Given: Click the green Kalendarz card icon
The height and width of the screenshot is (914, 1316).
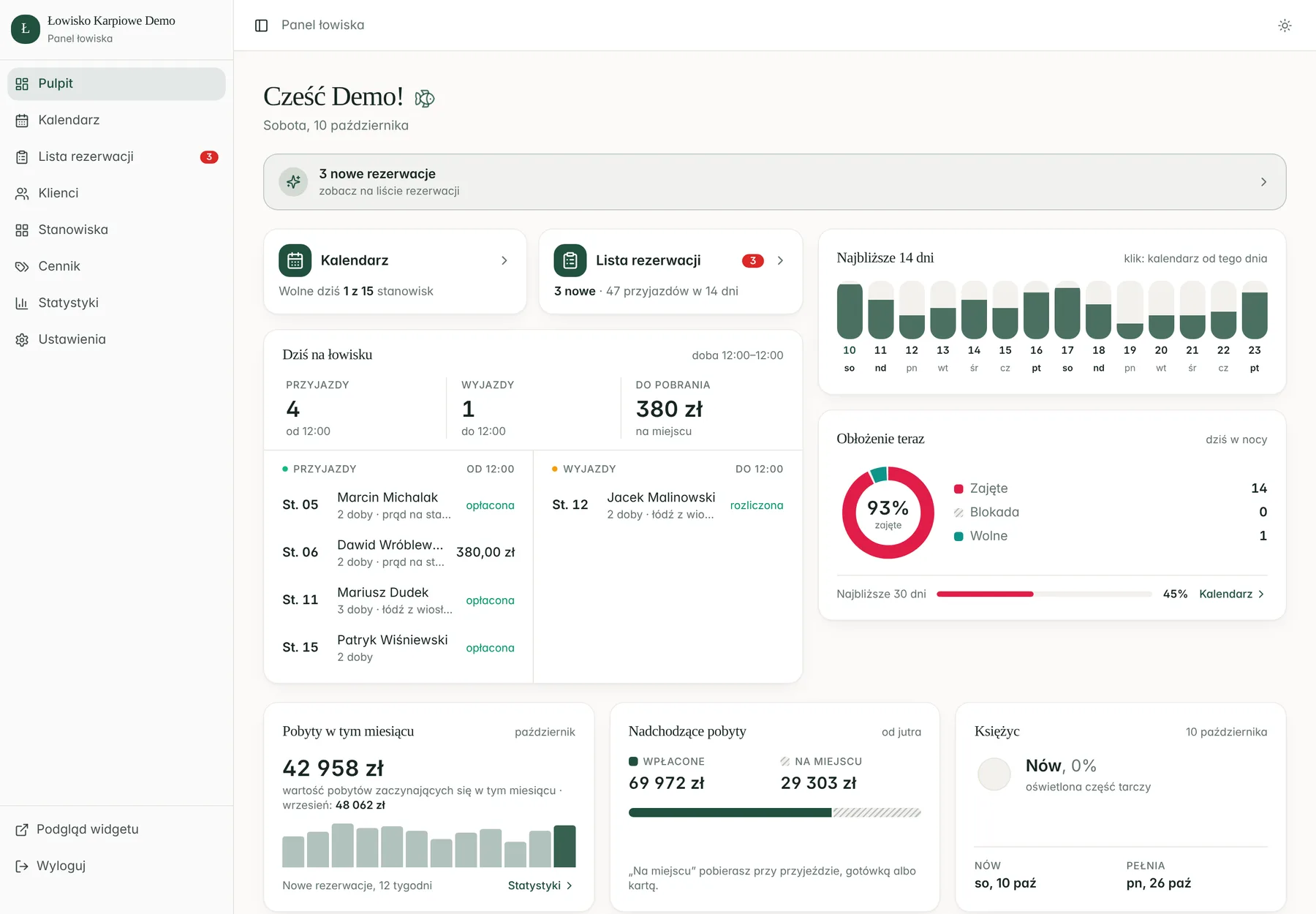Looking at the screenshot, I should coord(295,260).
